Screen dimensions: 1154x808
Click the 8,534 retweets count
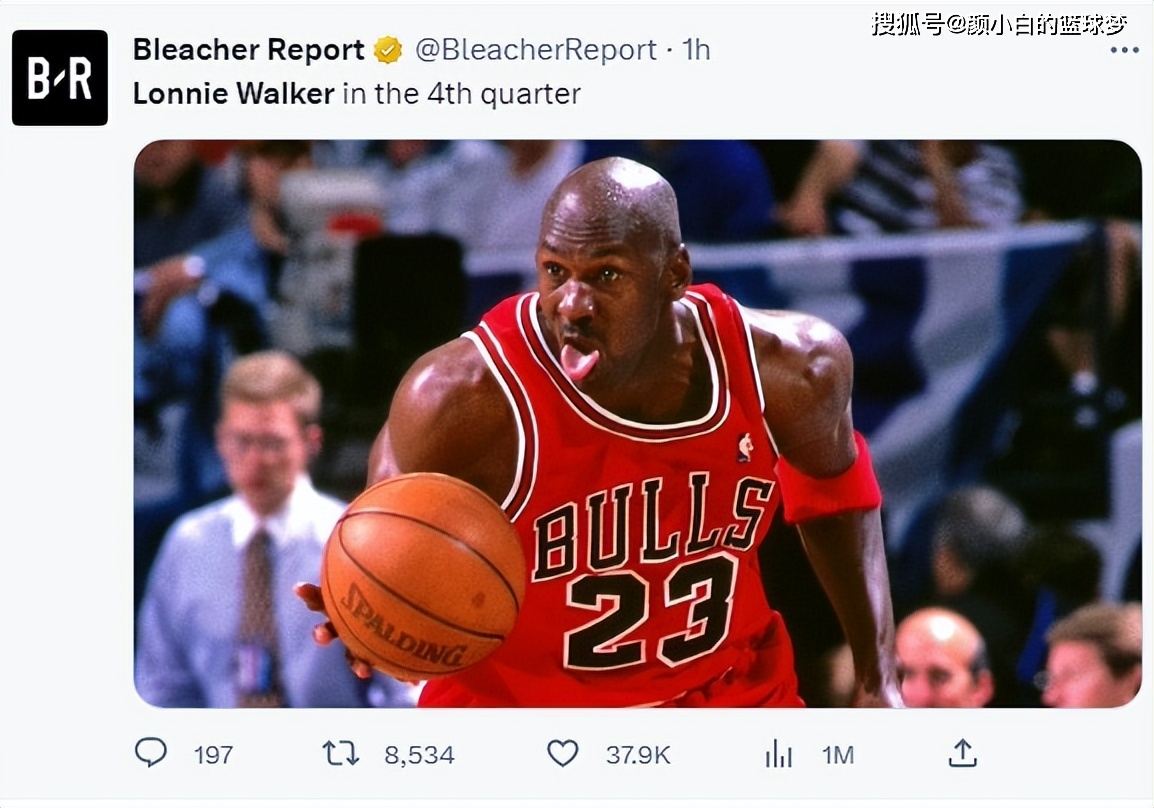(x=420, y=755)
